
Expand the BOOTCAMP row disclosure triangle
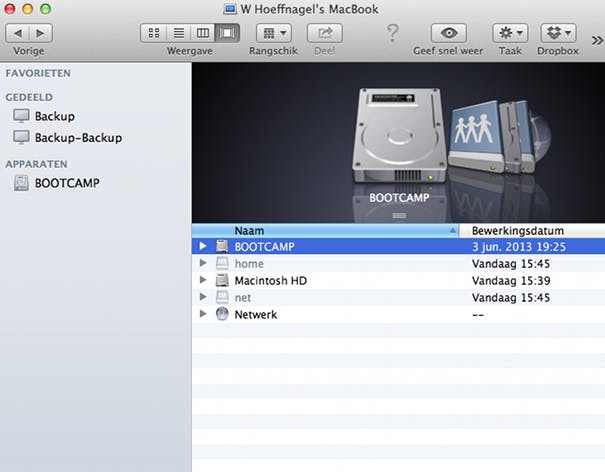[x=203, y=246]
